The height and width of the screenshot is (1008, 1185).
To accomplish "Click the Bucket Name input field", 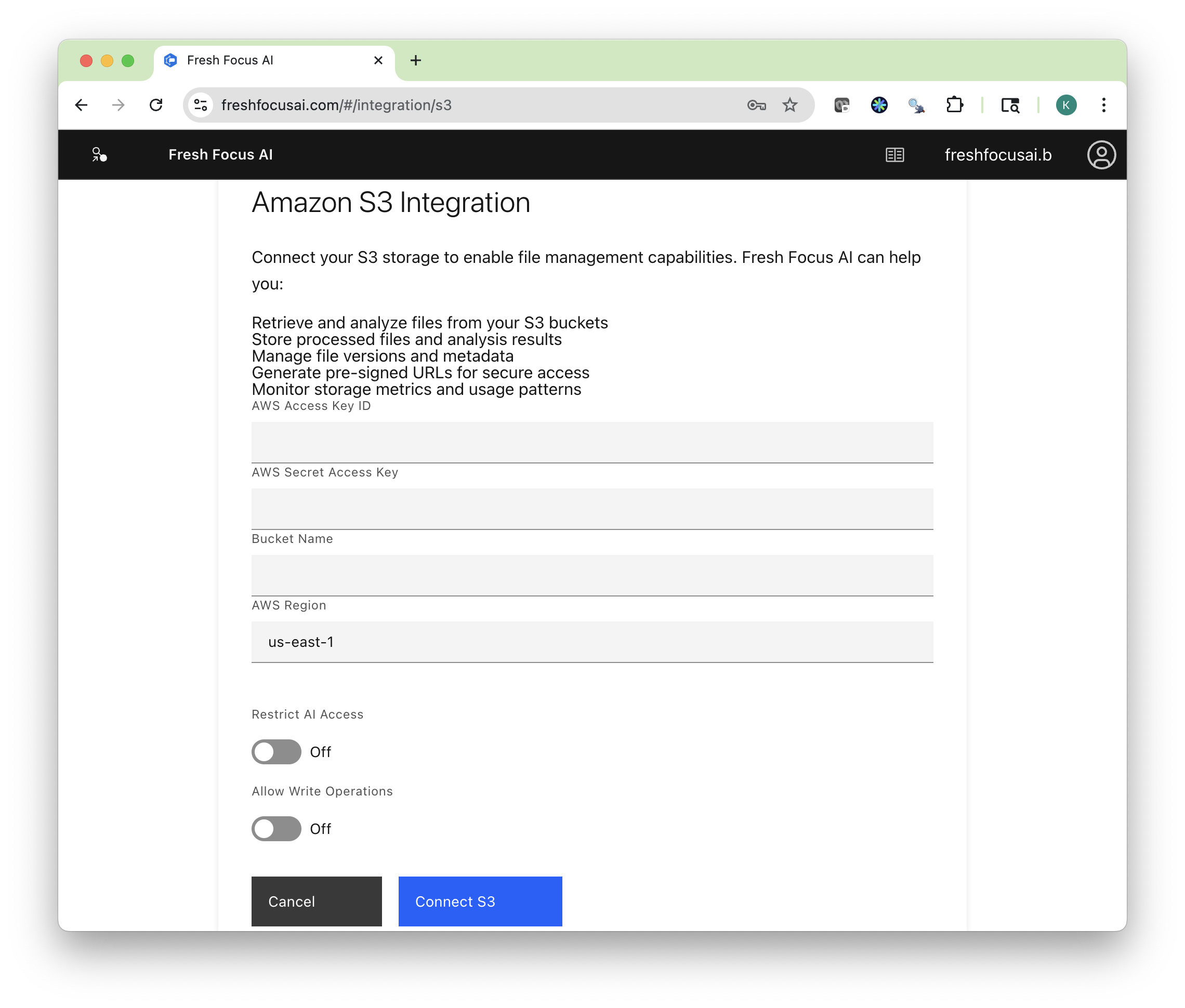I will coord(591,575).
